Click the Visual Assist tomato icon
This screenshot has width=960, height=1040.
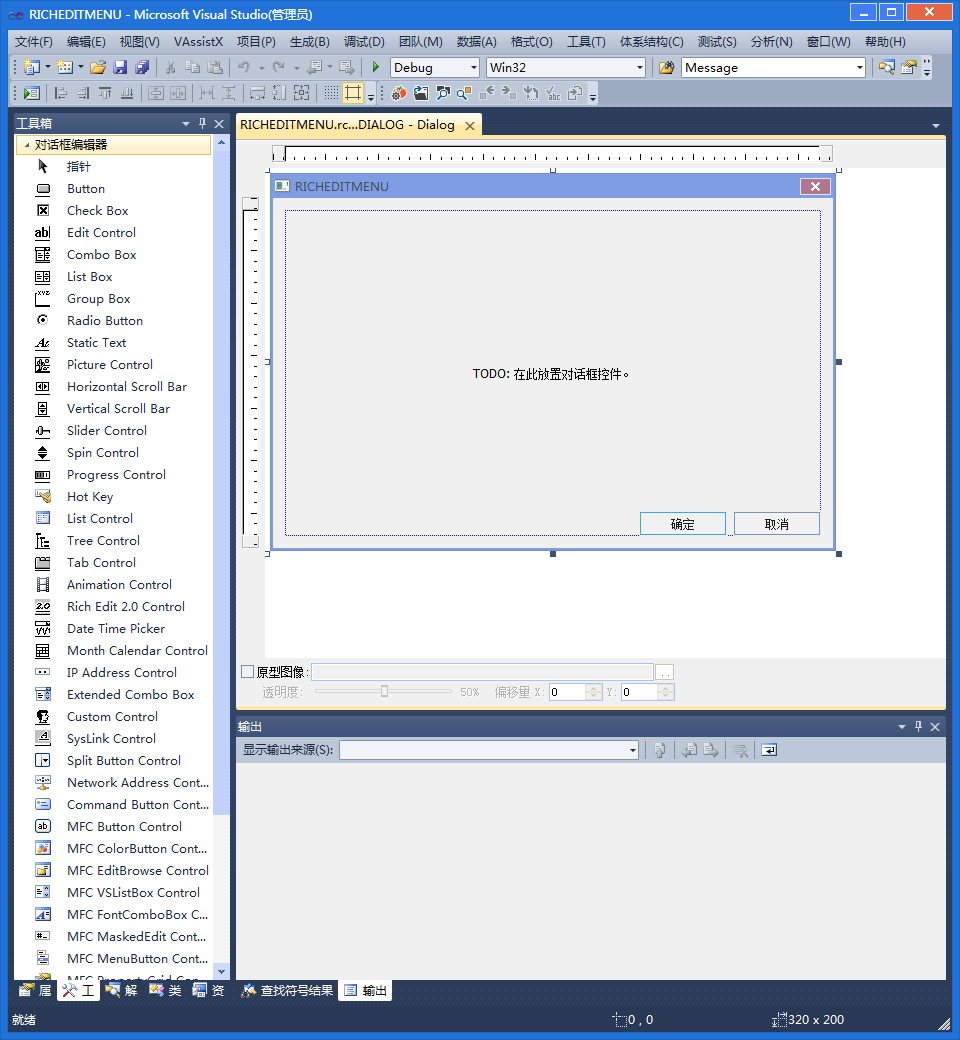[x=399, y=93]
